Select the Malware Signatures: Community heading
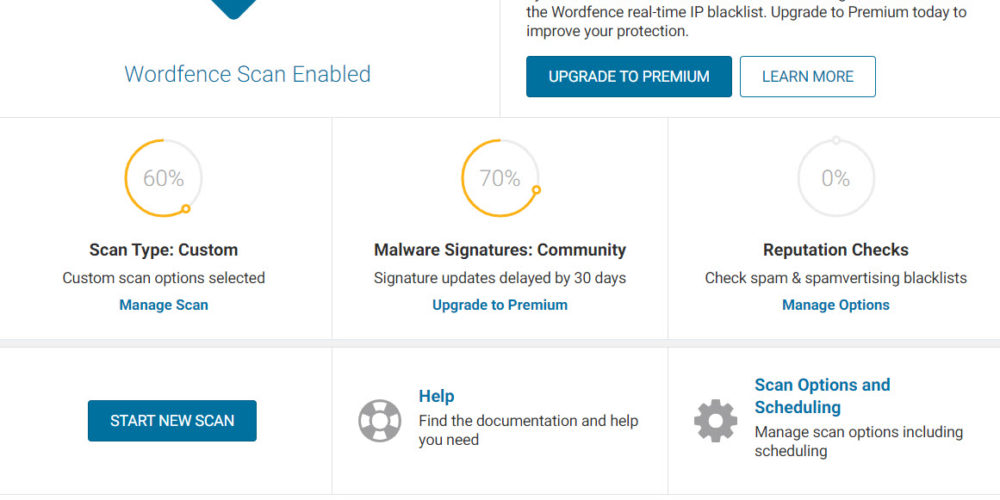The image size is (1000, 500). (x=500, y=250)
